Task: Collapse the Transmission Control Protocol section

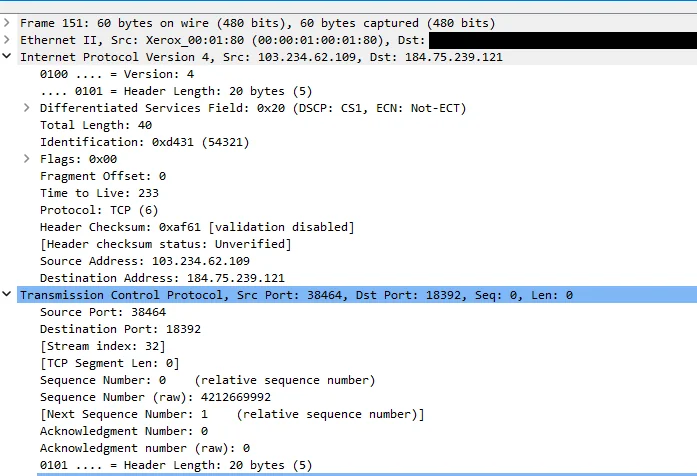Action: [7, 295]
